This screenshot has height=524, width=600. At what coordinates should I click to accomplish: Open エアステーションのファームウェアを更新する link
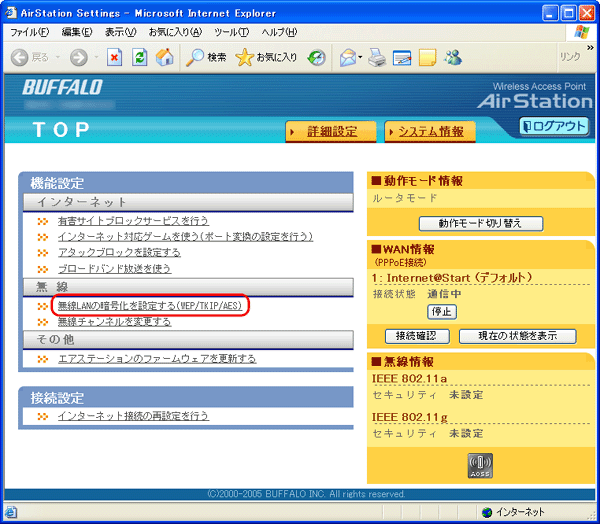pos(157,359)
